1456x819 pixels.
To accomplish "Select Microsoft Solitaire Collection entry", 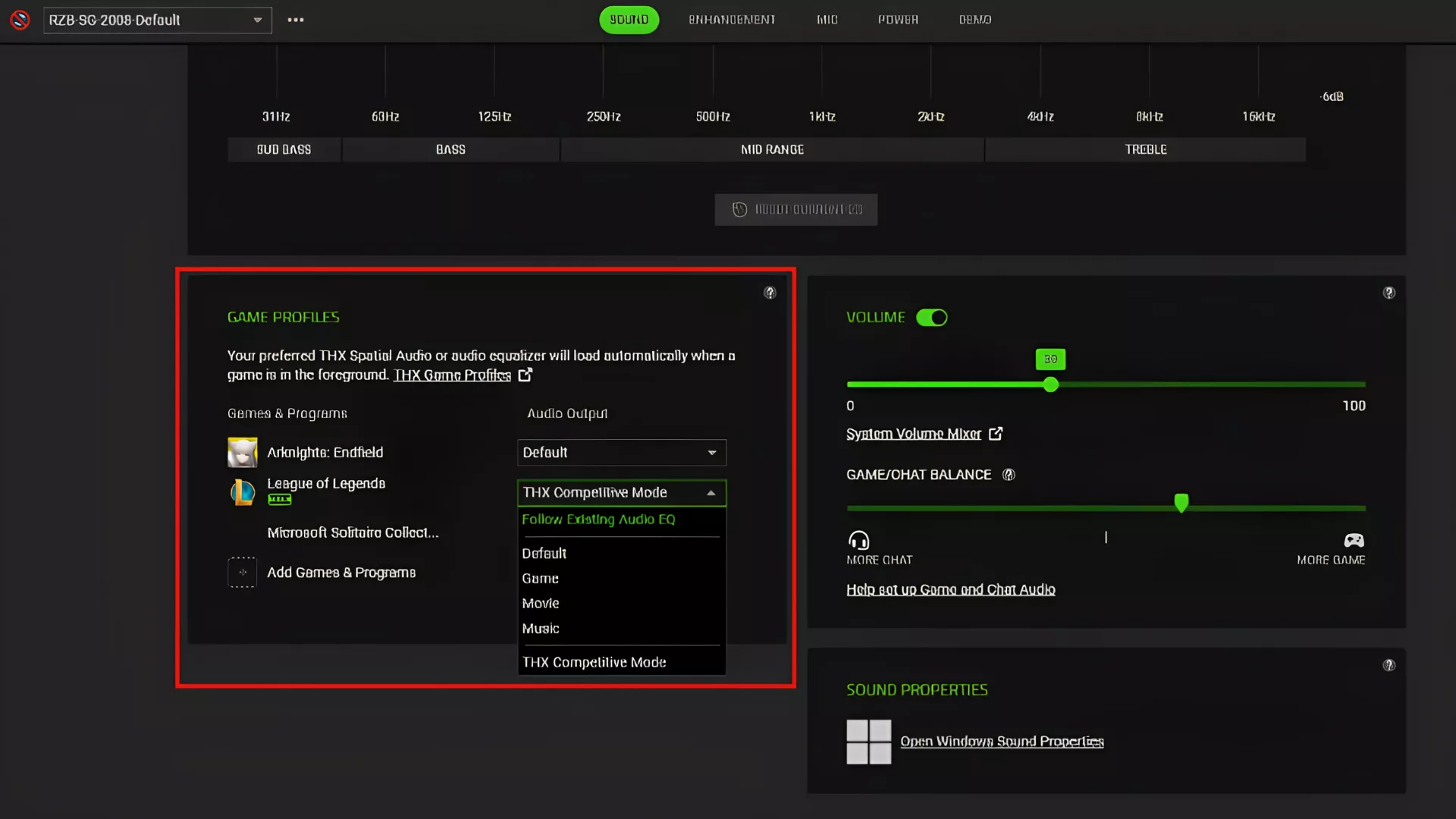I will pyautogui.click(x=353, y=533).
